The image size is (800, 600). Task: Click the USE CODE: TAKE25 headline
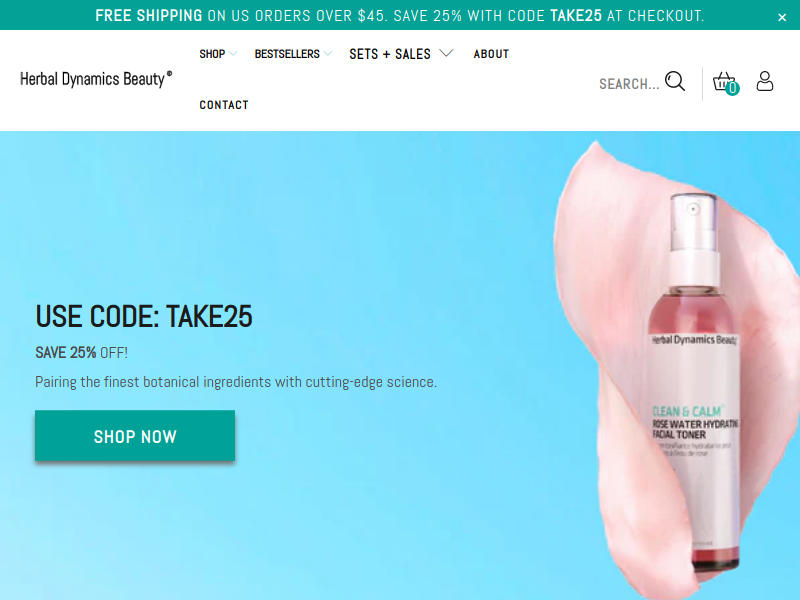coord(143,316)
